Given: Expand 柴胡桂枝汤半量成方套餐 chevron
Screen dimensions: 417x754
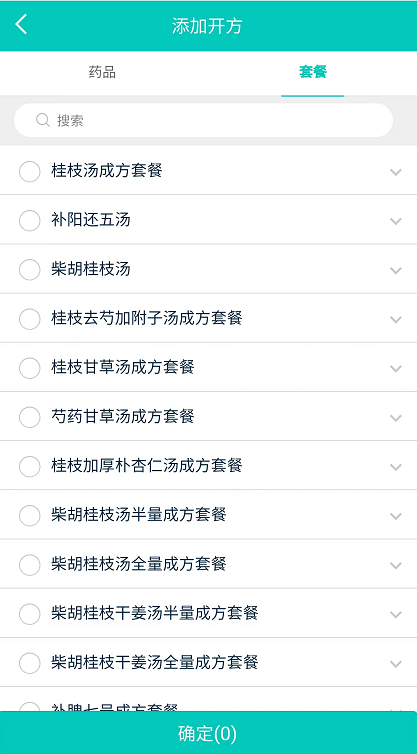Looking at the screenshot, I should 395,516.
